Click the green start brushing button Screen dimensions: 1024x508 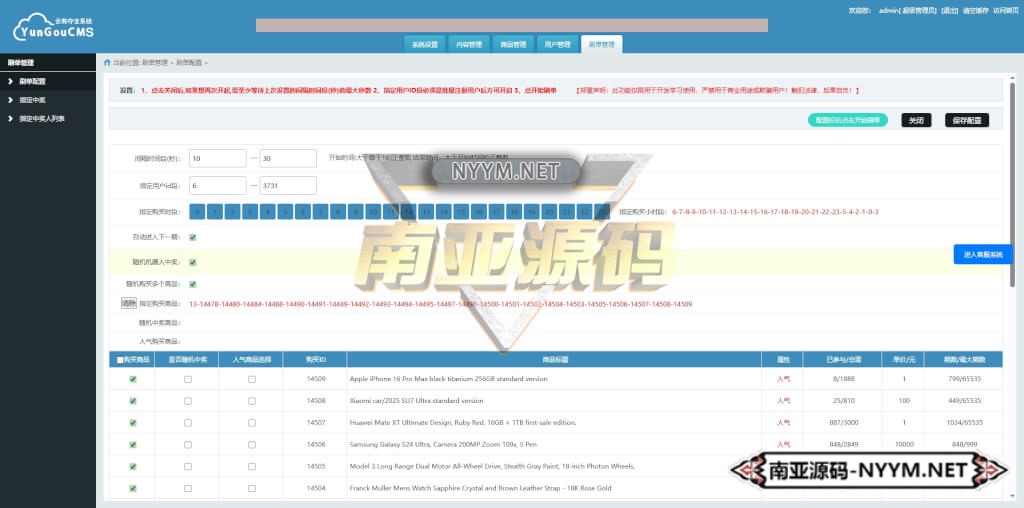pyautogui.click(x=847, y=120)
